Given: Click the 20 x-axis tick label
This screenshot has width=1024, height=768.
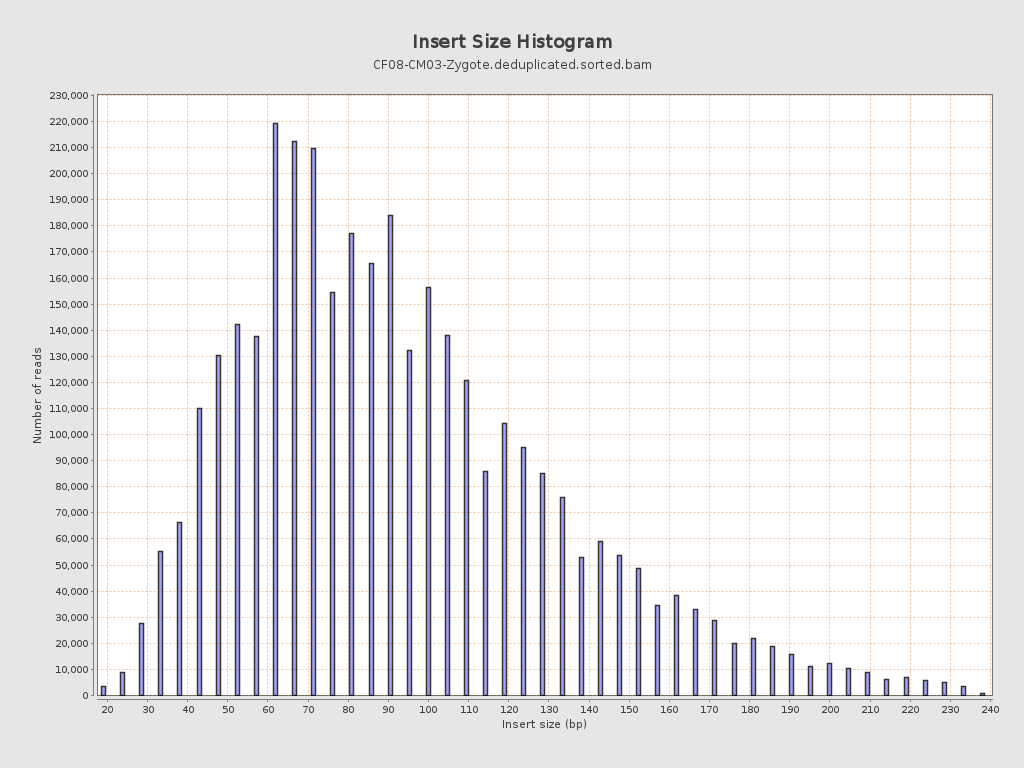Looking at the screenshot, I should click(108, 709).
